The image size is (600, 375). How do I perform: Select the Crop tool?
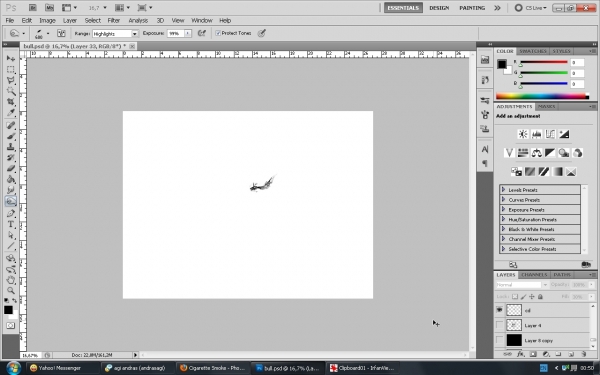pos(11,102)
